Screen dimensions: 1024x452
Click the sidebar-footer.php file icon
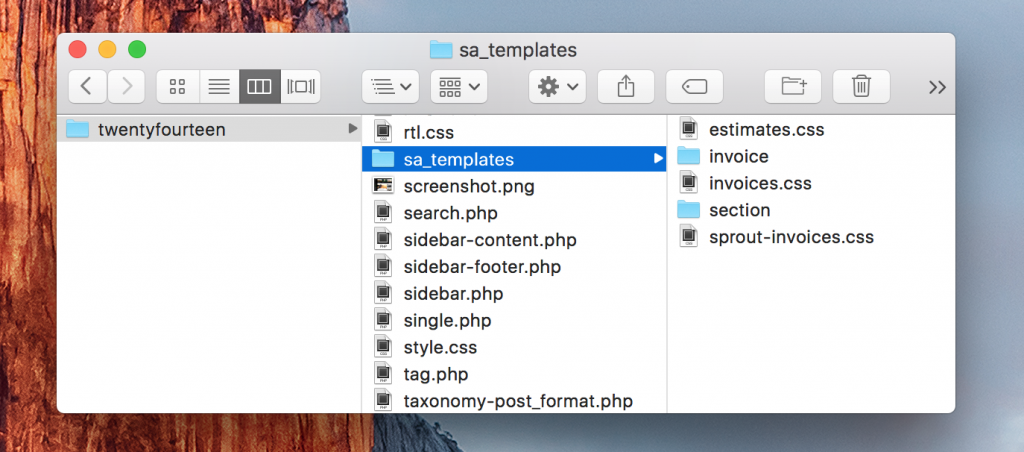pyautogui.click(x=383, y=266)
